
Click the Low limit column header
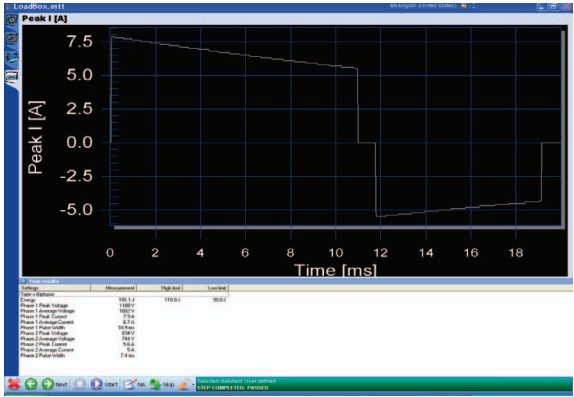click(x=205, y=288)
